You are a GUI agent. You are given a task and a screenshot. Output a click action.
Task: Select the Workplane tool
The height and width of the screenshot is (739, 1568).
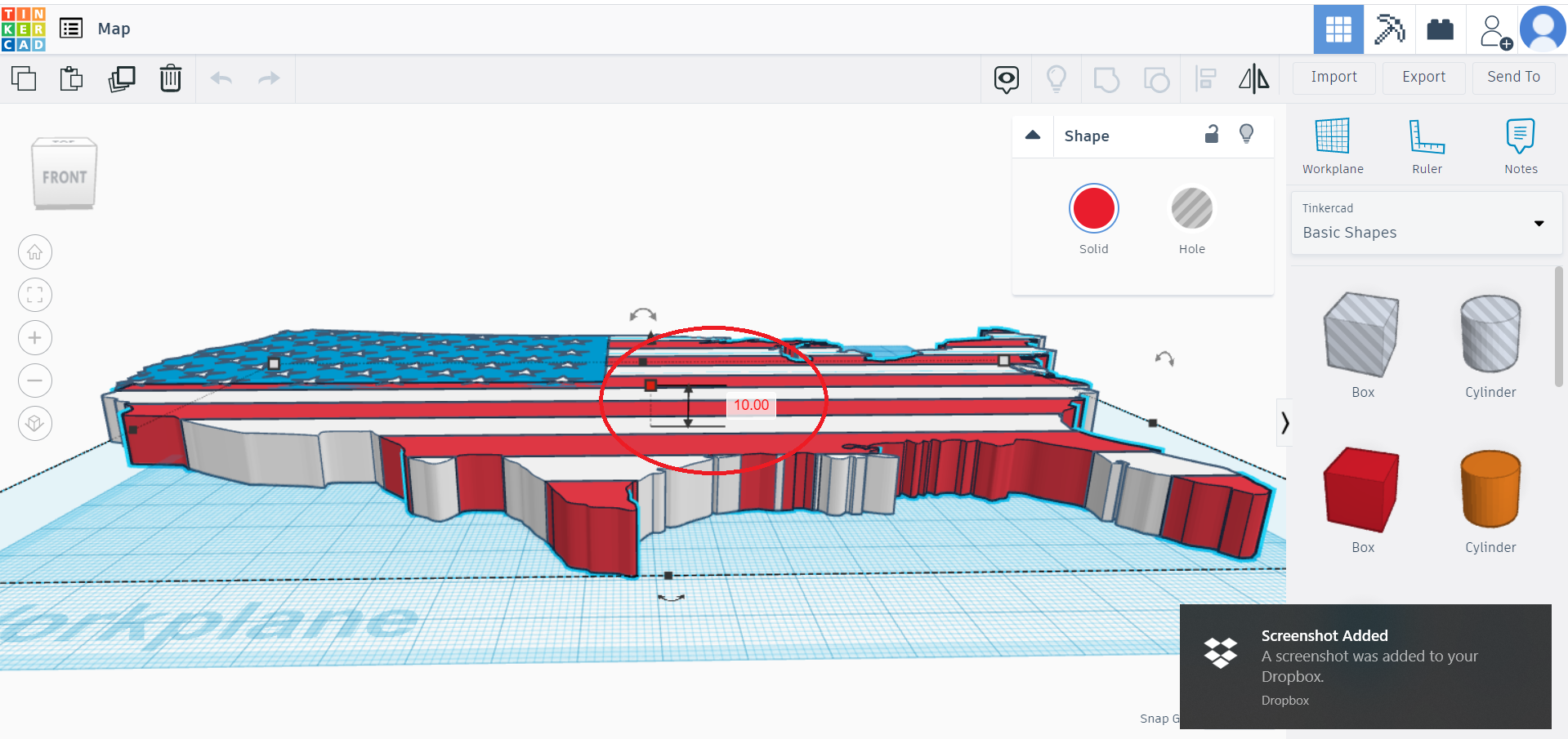click(x=1333, y=146)
